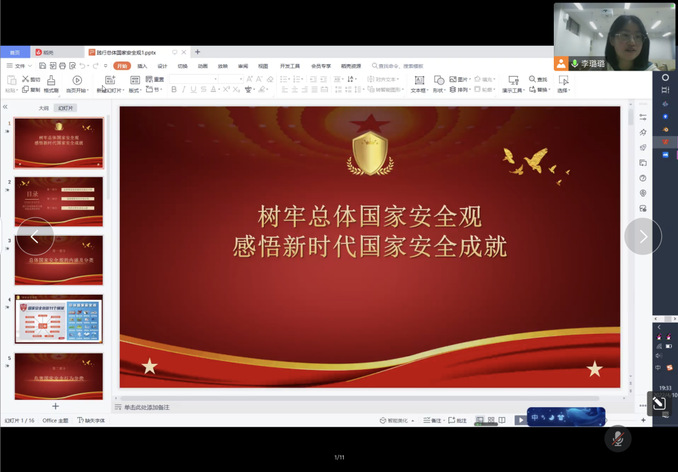Toggle Italic formatting
The width and height of the screenshot is (678, 472).
coord(184,90)
